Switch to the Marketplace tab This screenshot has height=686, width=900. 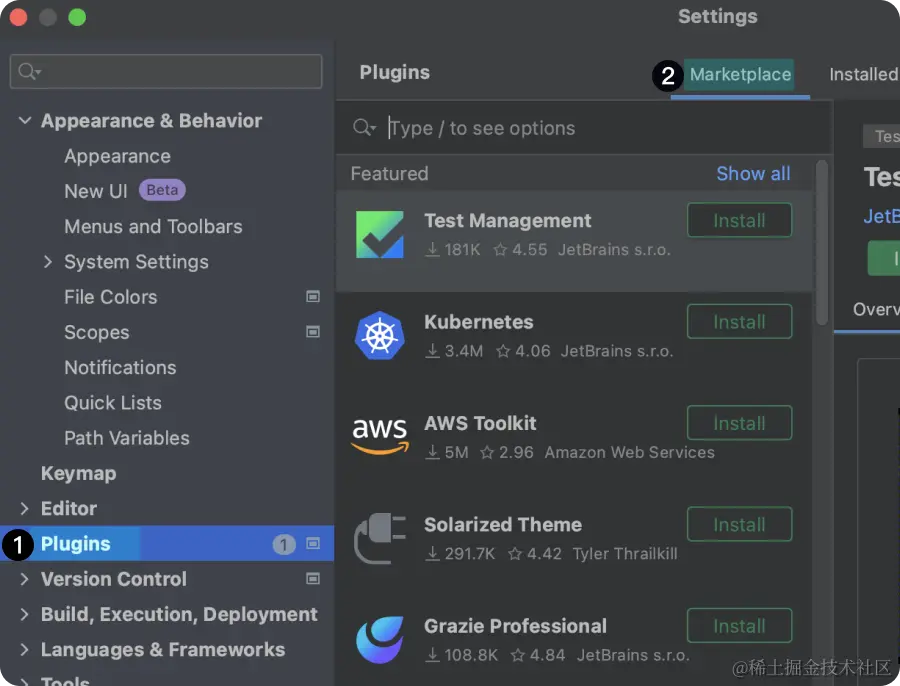tap(740, 75)
